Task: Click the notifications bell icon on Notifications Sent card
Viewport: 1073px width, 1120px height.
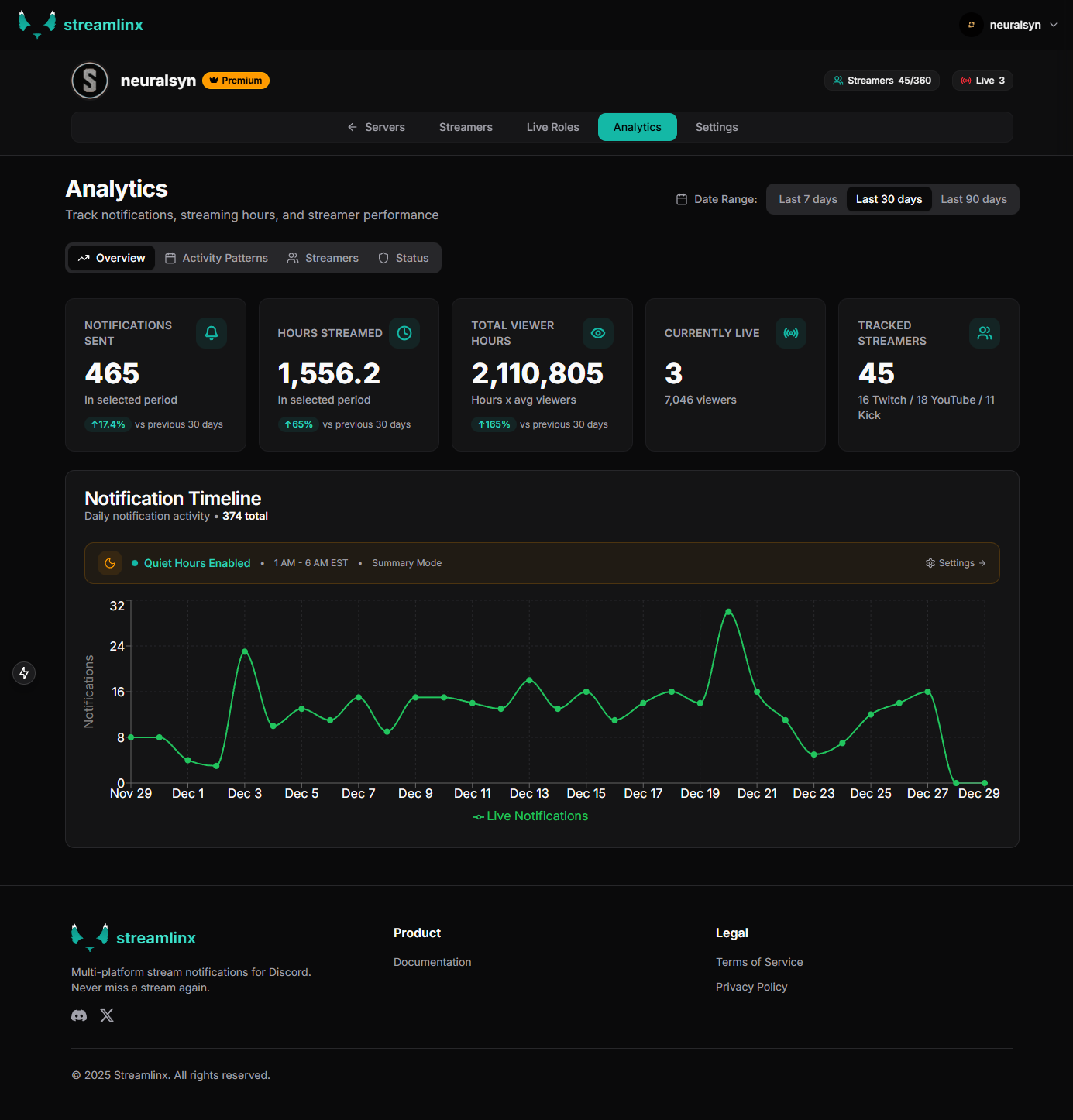Action: point(211,333)
